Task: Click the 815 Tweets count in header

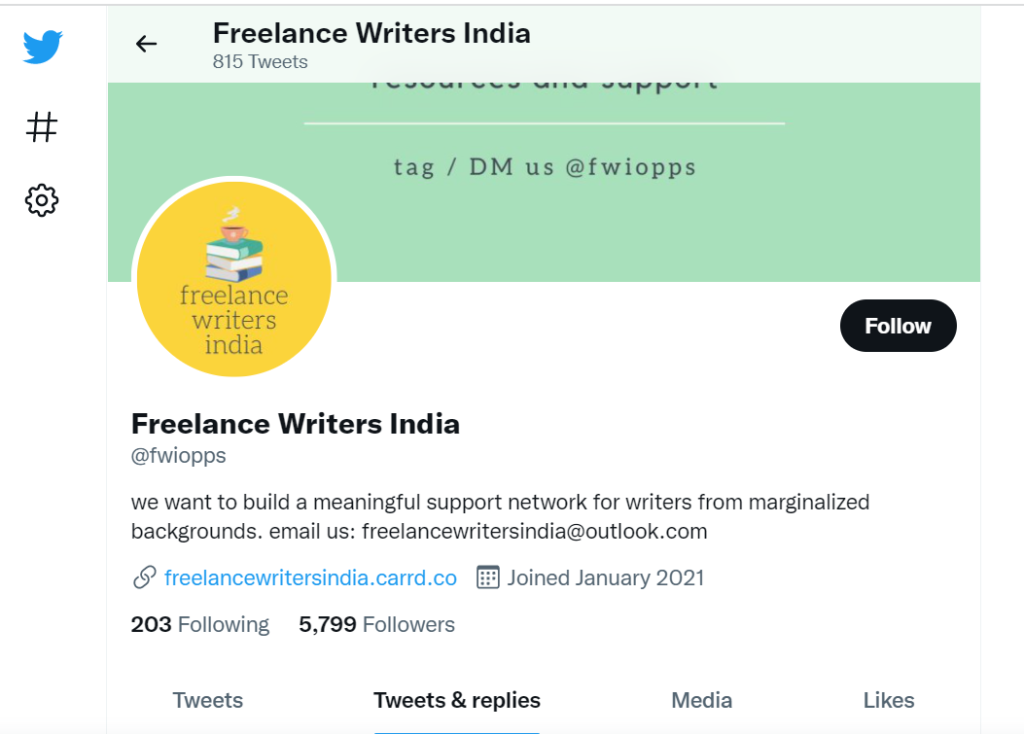Action: pyautogui.click(x=260, y=62)
